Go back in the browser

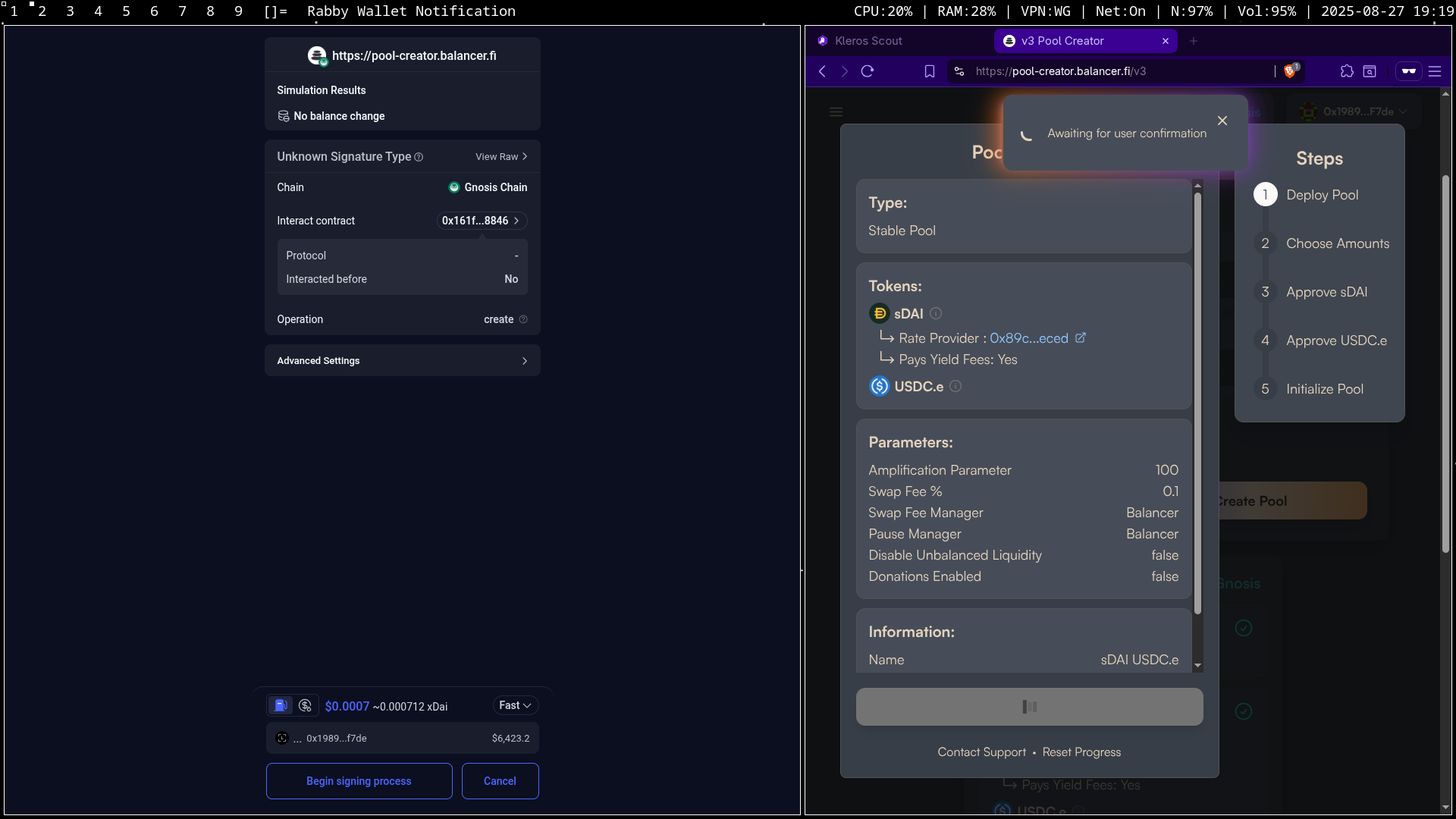coord(822,71)
